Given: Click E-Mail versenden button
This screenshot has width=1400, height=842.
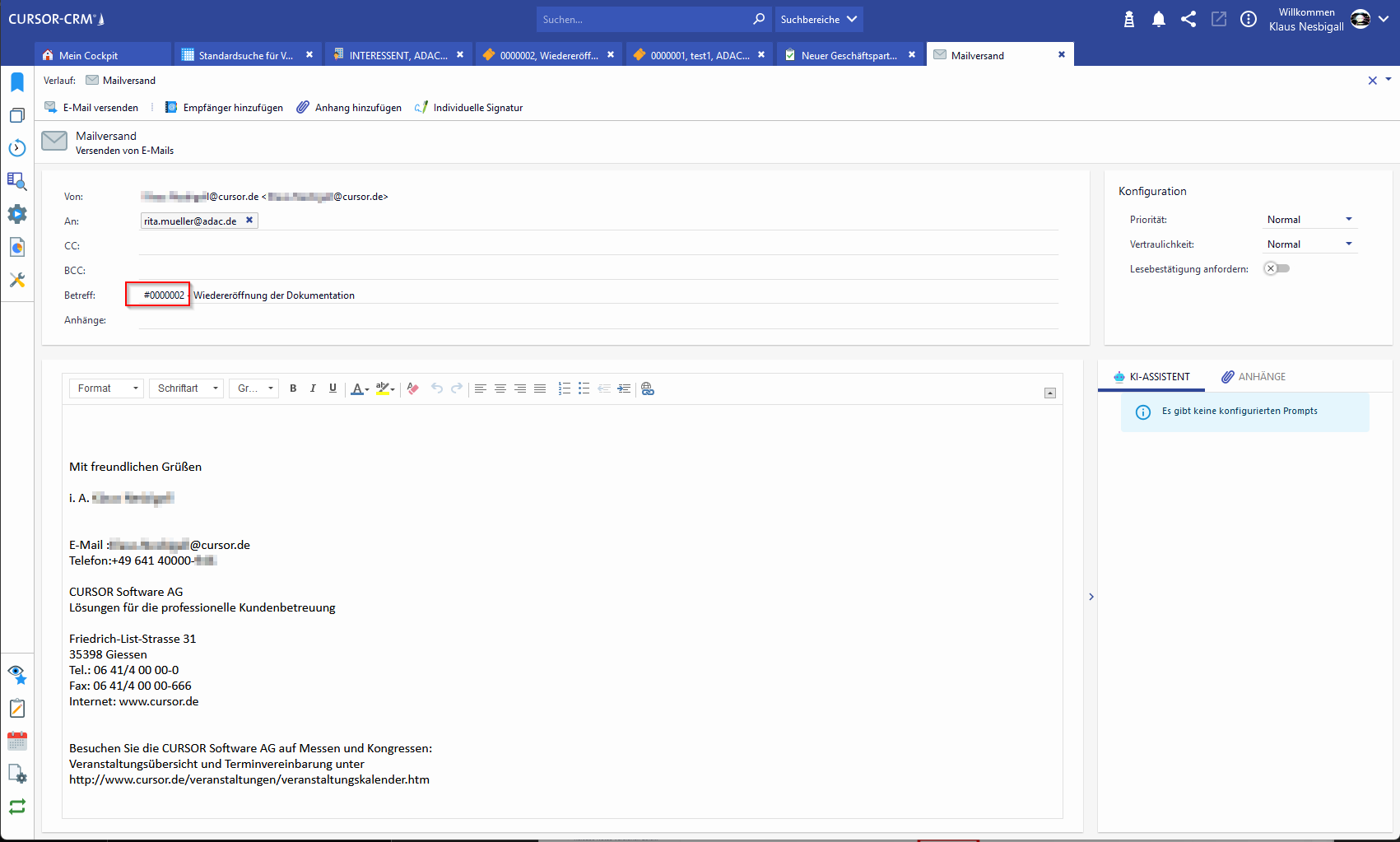Looking at the screenshot, I should (x=91, y=108).
